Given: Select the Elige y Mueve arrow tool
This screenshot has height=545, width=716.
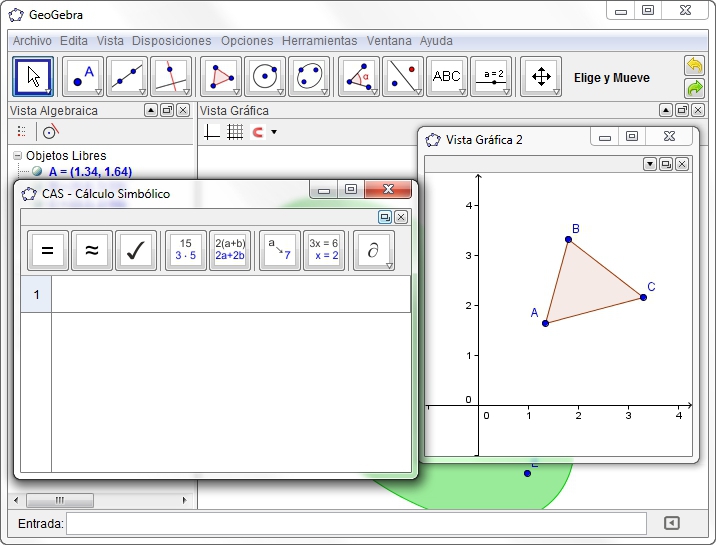Looking at the screenshot, I should 33,77.
